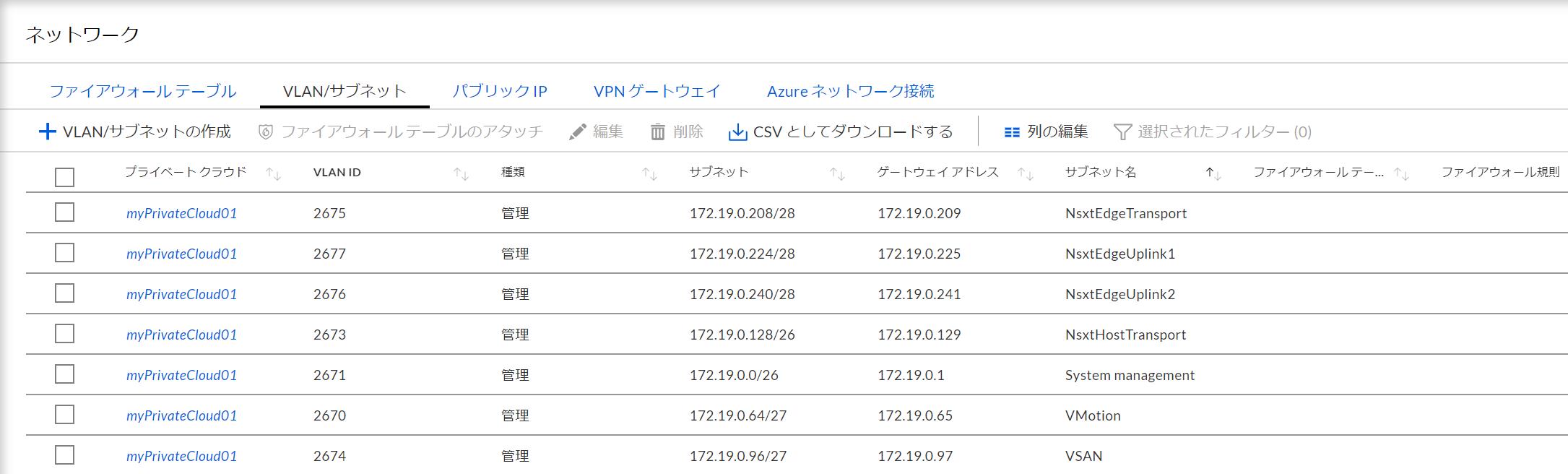Click the 列の編集 columns icon
This screenshot has height=474, width=1568.
point(1012,132)
